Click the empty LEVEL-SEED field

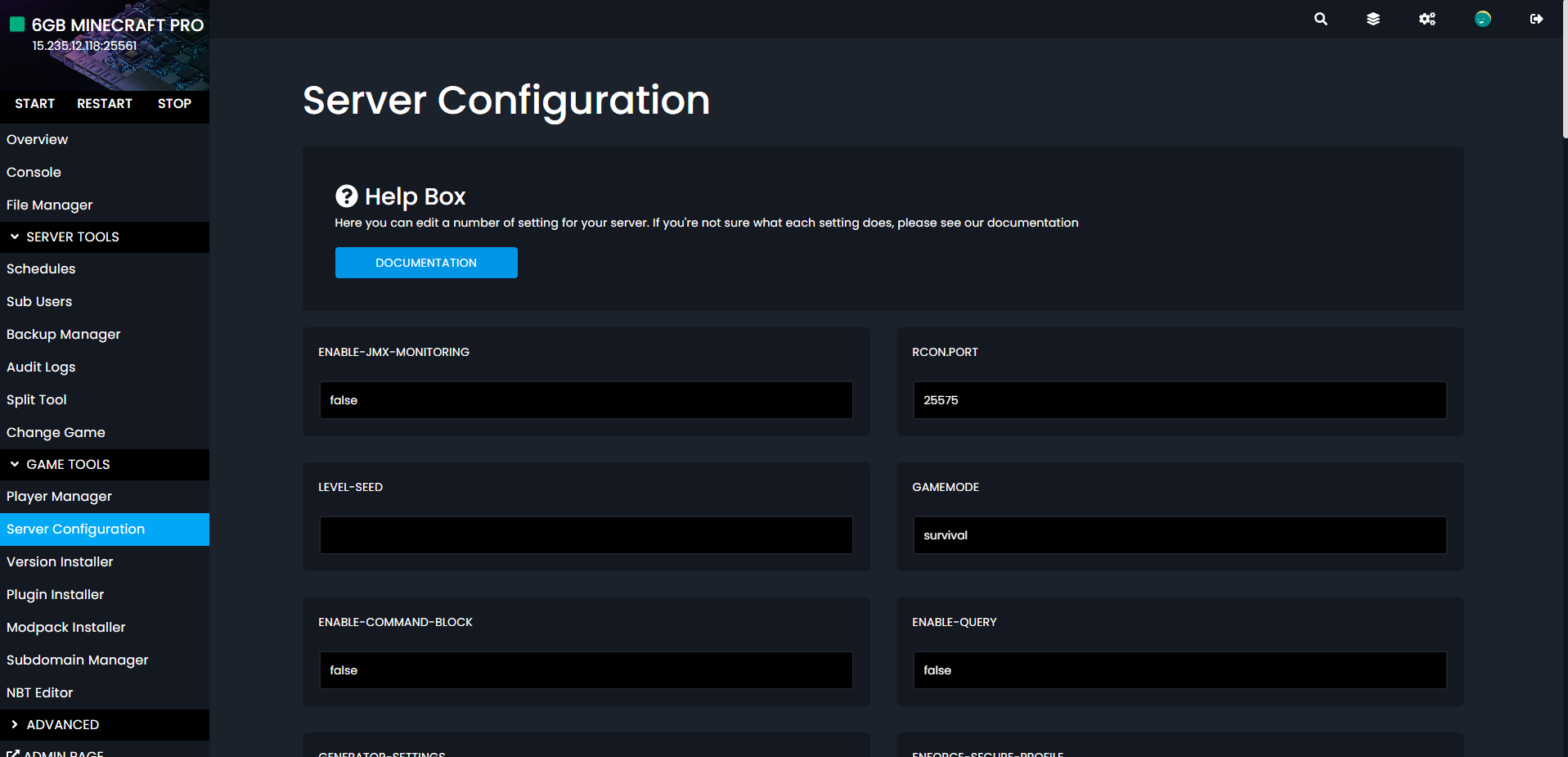586,535
